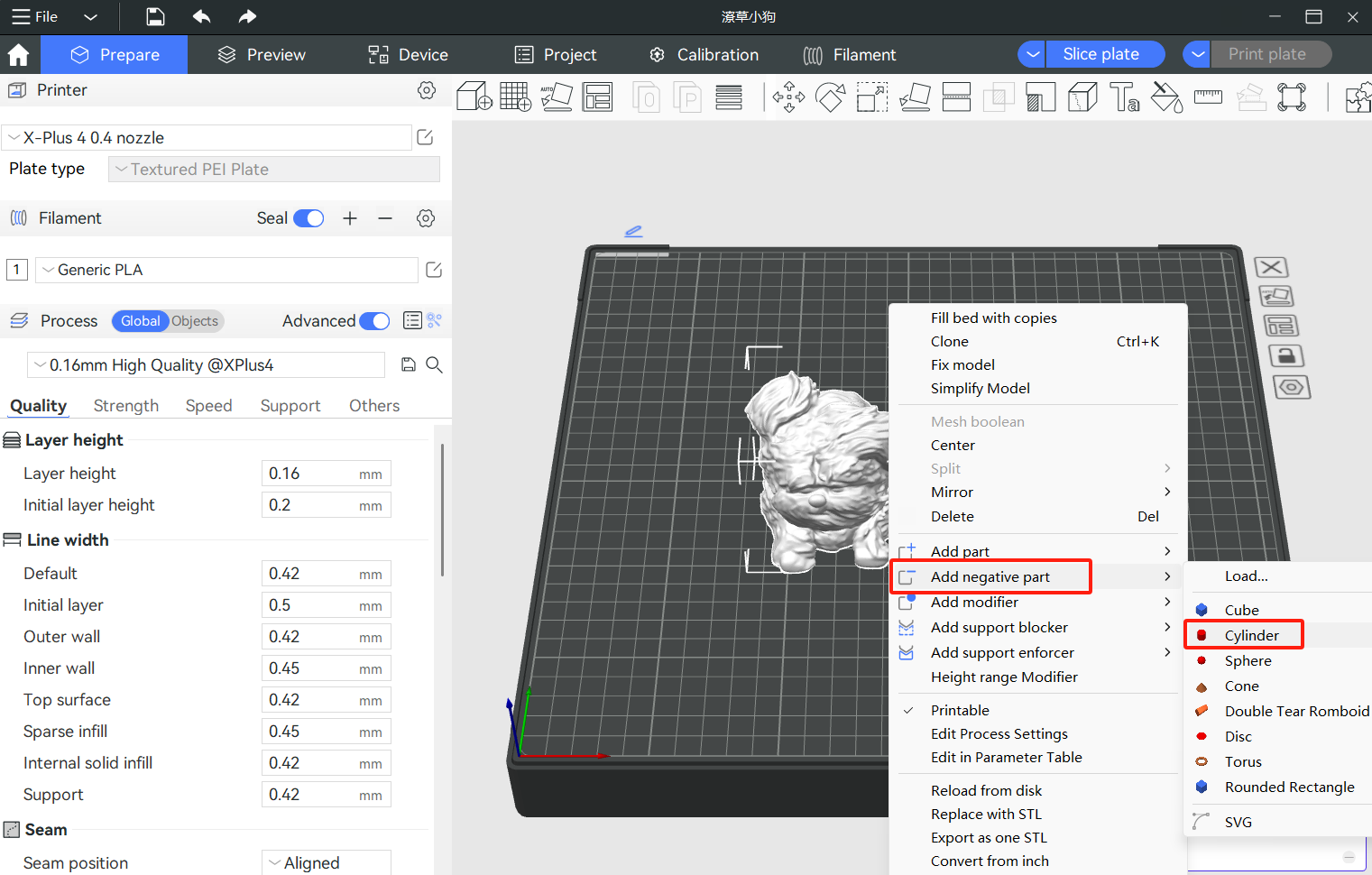The height and width of the screenshot is (875, 1372).
Task: Click the remove plate X icon
Action: (1271, 267)
